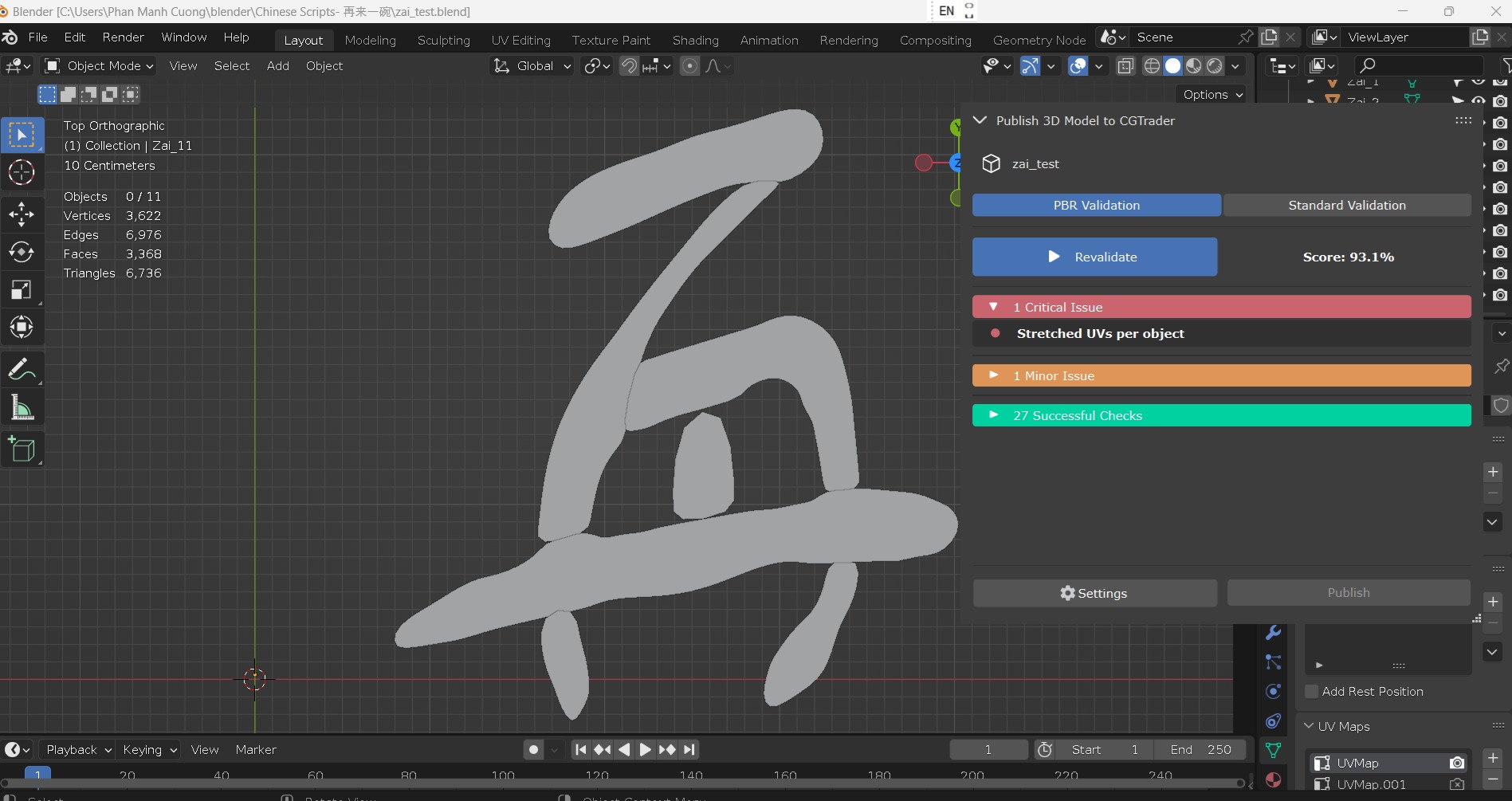Viewport: 1512px width, 801px height.
Task: Collapse the UV Maps section
Action: [x=1309, y=726]
